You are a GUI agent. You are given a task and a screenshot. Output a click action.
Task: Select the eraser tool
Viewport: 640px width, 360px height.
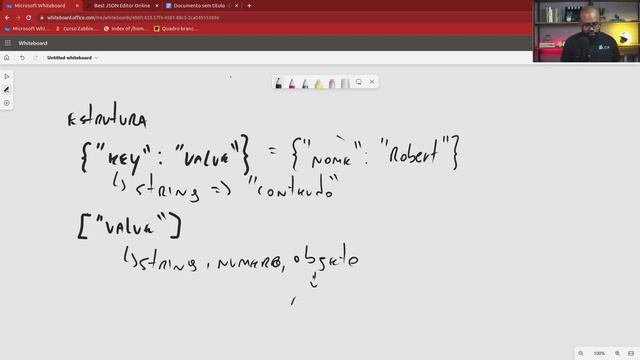click(x=332, y=83)
